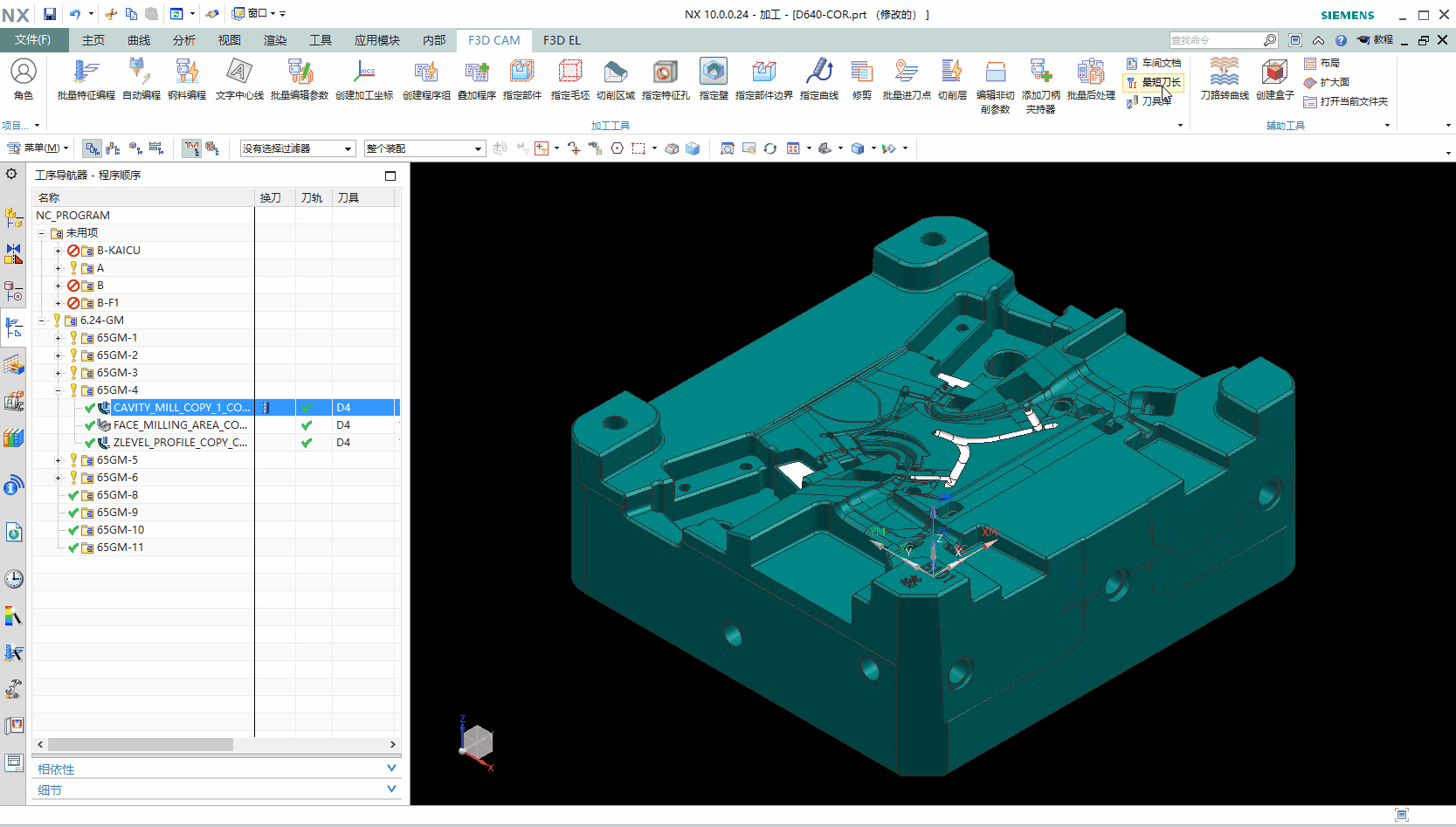Click the save icon in title bar
1456x827 pixels.
[50, 14]
